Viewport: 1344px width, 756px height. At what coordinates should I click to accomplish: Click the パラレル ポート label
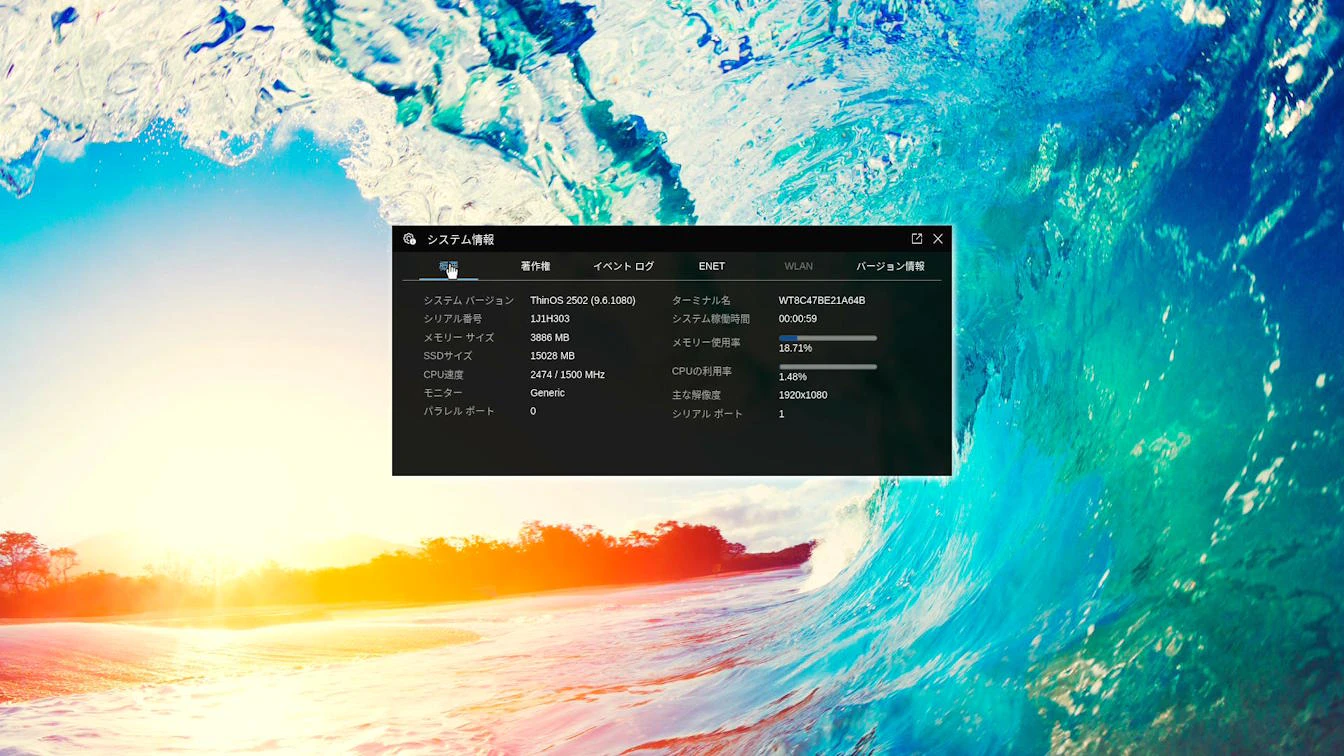[x=458, y=411]
